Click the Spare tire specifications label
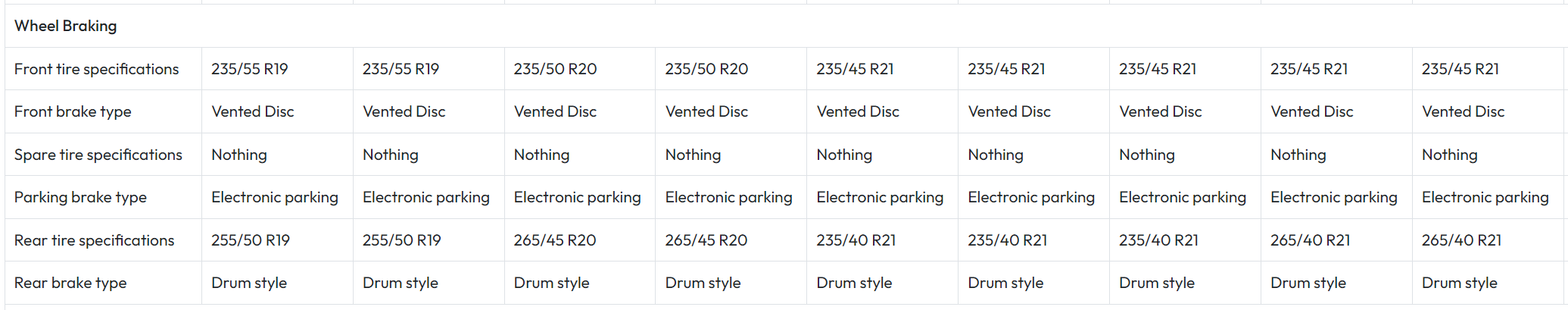 point(98,155)
